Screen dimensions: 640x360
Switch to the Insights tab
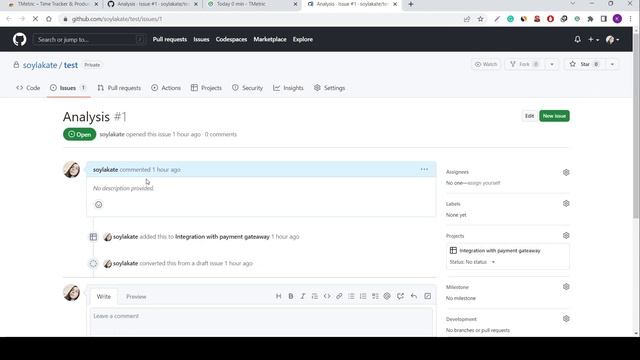pyautogui.click(x=289, y=88)
